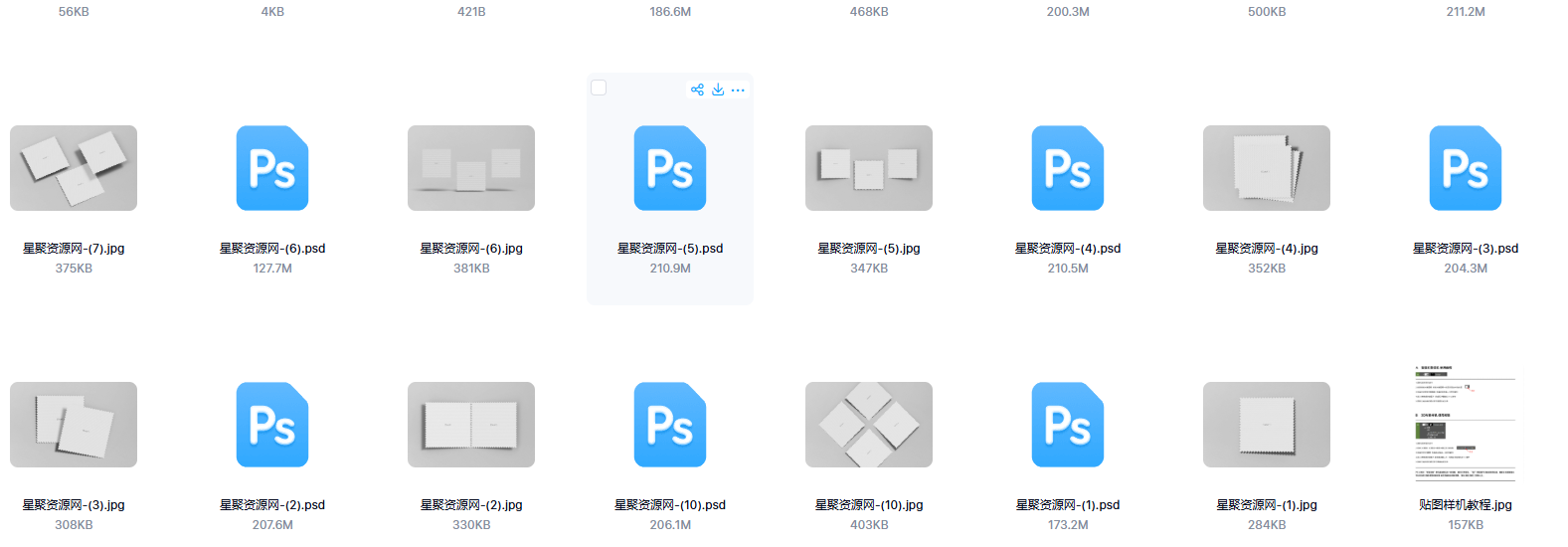
Task: Open thumbnail of 星聚资源网-(5).jpg
Action: 869,168
